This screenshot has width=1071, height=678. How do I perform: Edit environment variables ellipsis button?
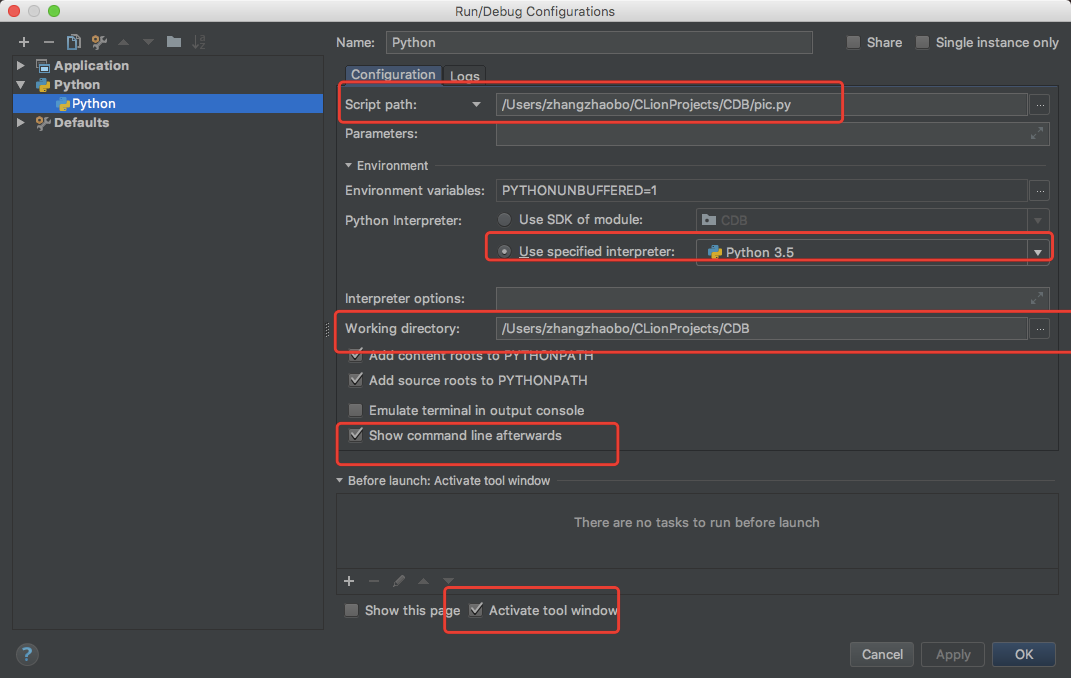pos(1040,190)
